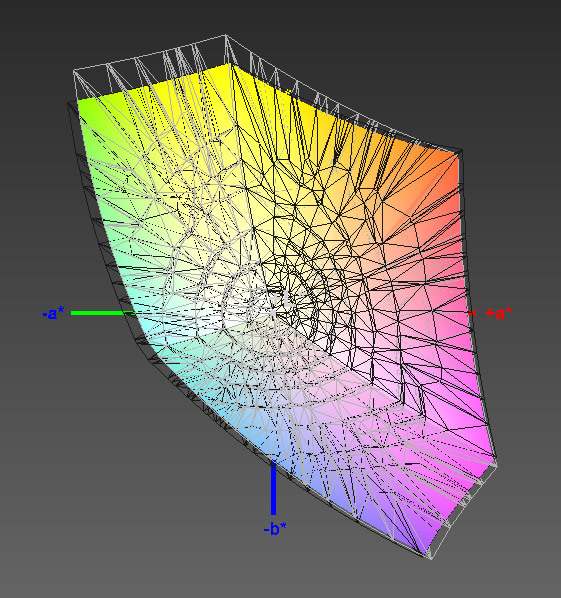Screen dimensions: 561x598
Task: Click the +a* axis label
Action: tap(499, 313)
